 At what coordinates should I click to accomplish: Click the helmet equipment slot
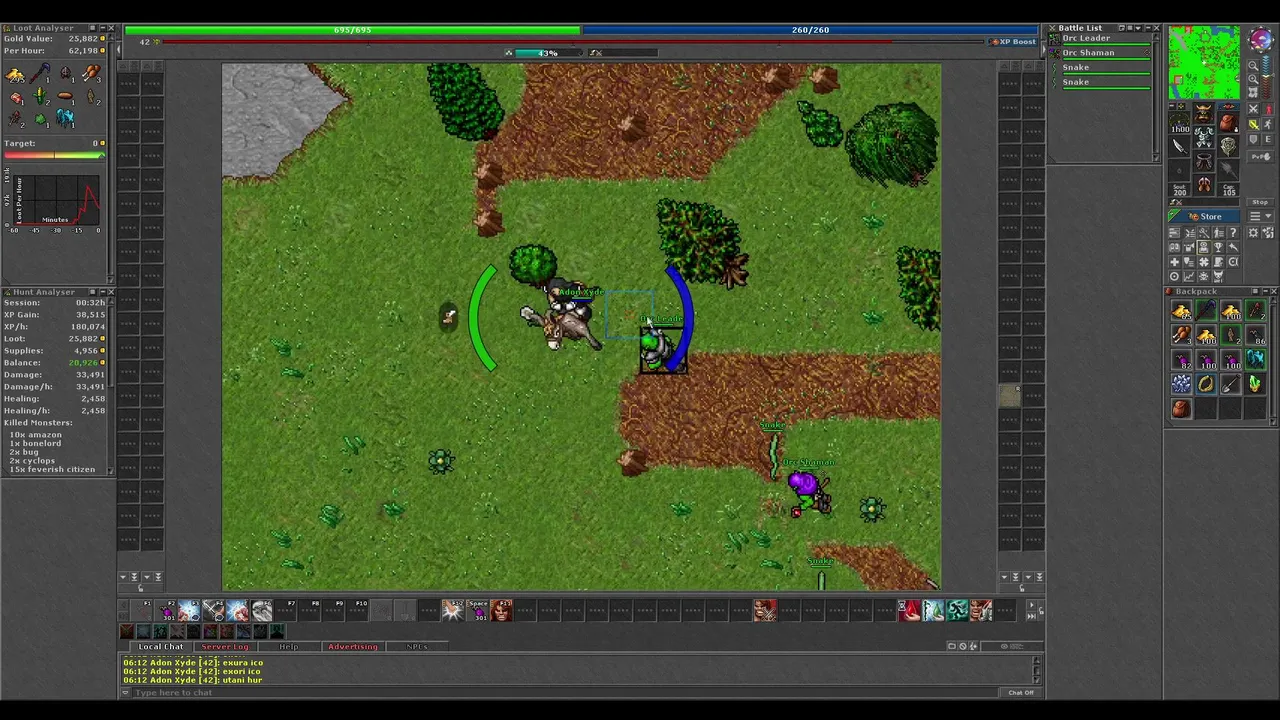pos(1204,113)
